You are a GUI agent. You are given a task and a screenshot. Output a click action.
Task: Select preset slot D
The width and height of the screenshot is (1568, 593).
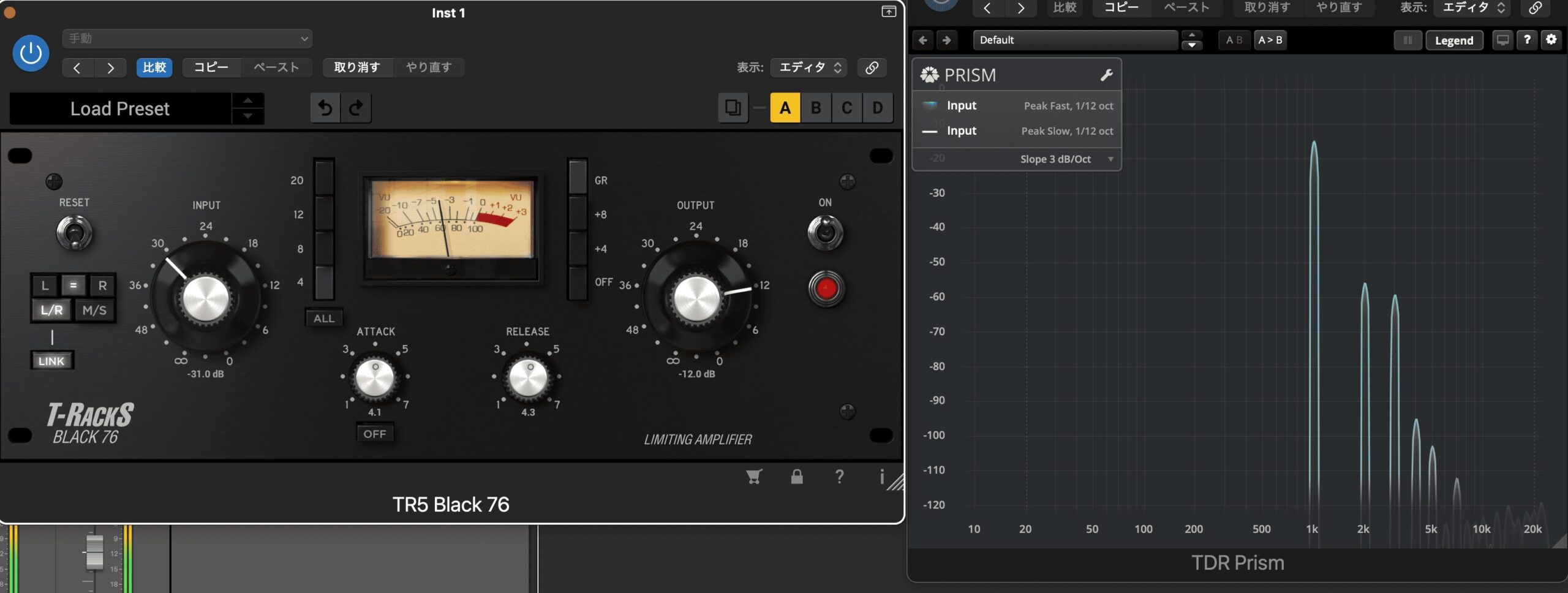click(877, 108)
